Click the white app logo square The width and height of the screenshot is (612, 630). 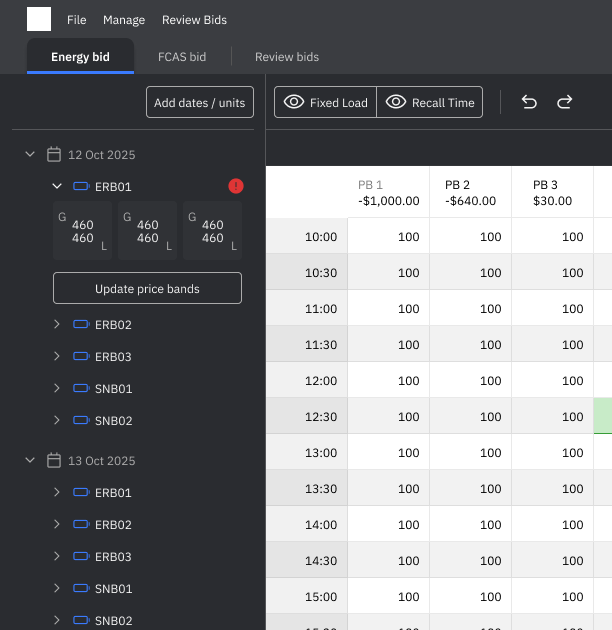point(39,19)
